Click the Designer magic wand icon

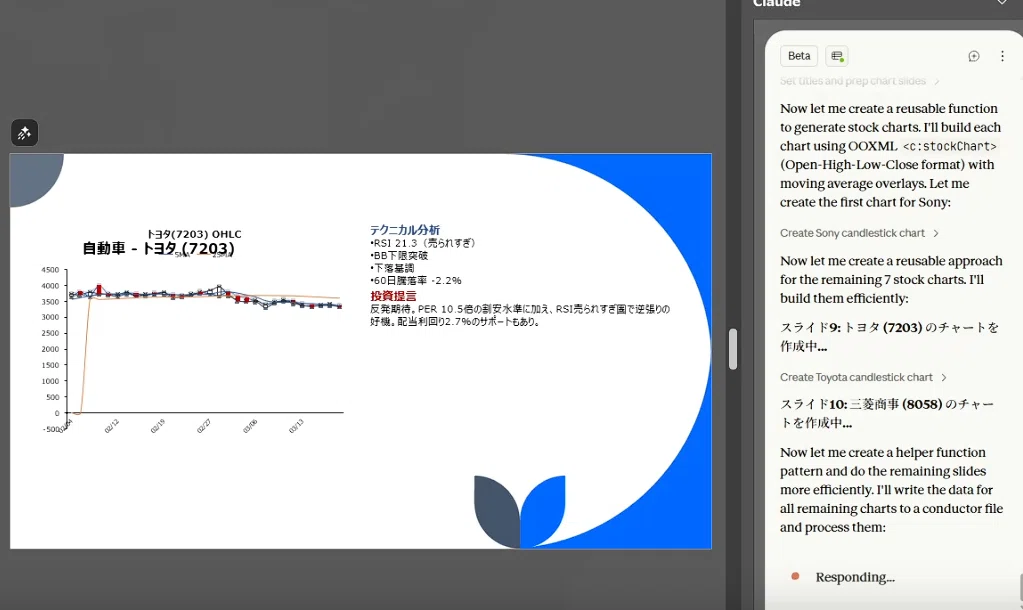pyautogui.click(x=24, y=133)
